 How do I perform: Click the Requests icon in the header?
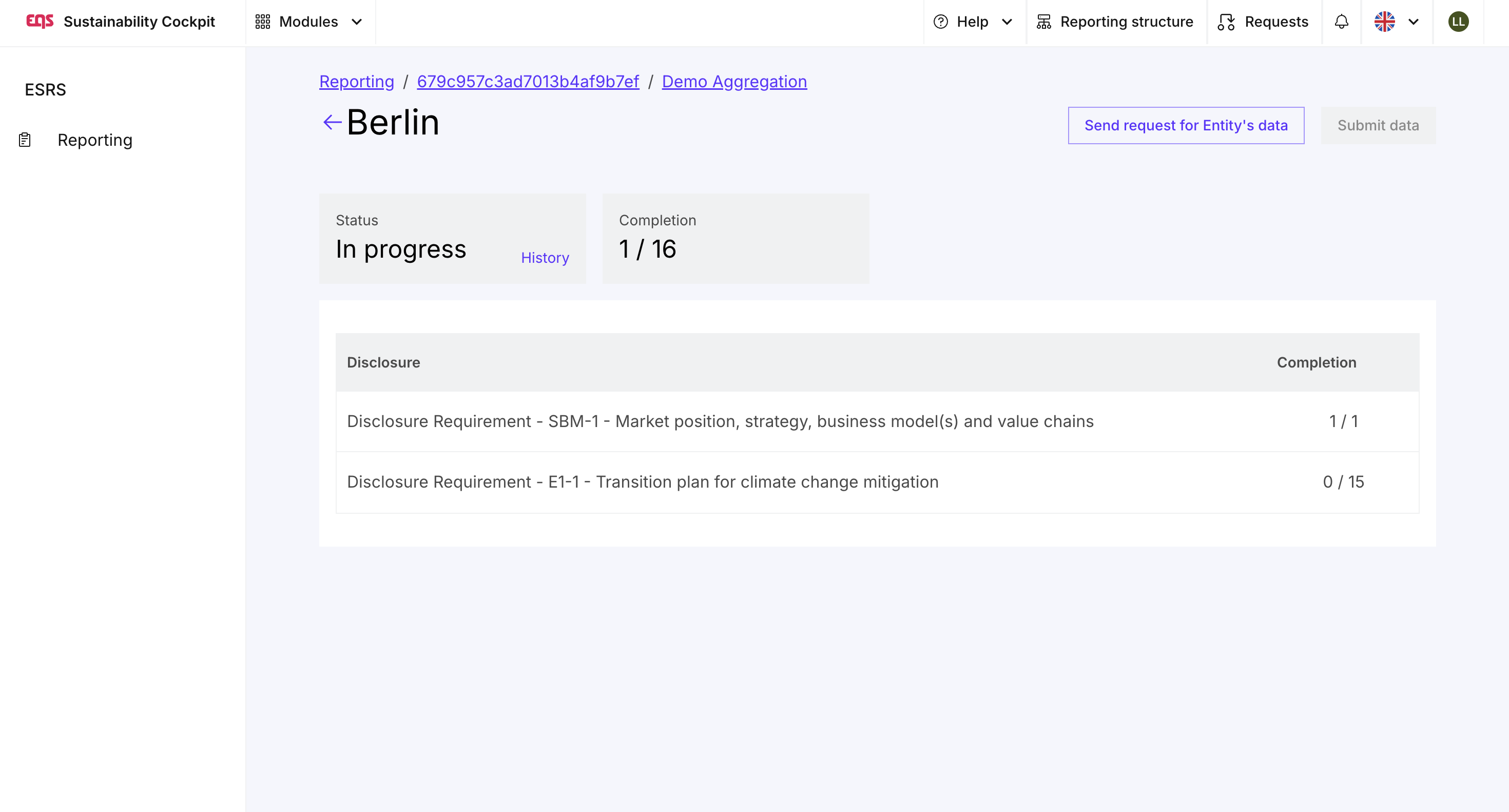click(x=1226, y=22)
